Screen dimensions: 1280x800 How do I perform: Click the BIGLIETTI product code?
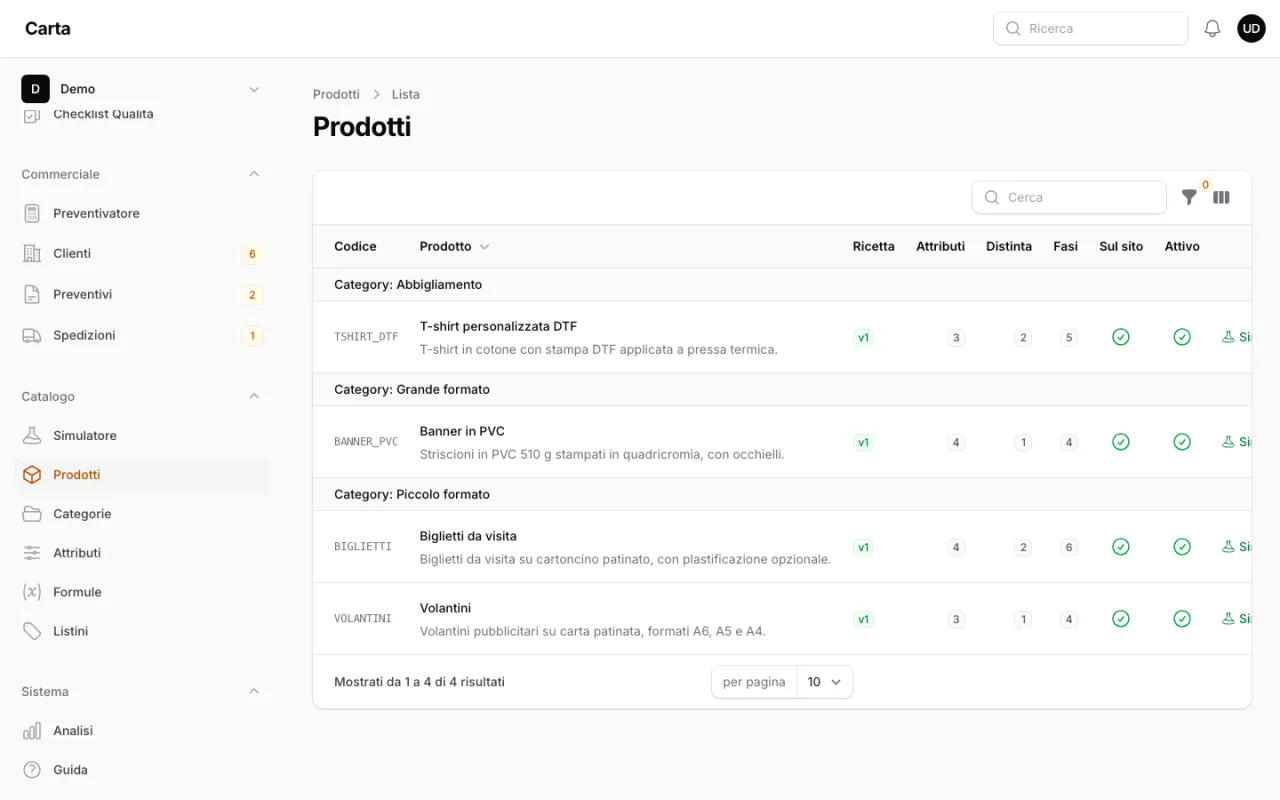pyautogui.click(x=363, y=547)
